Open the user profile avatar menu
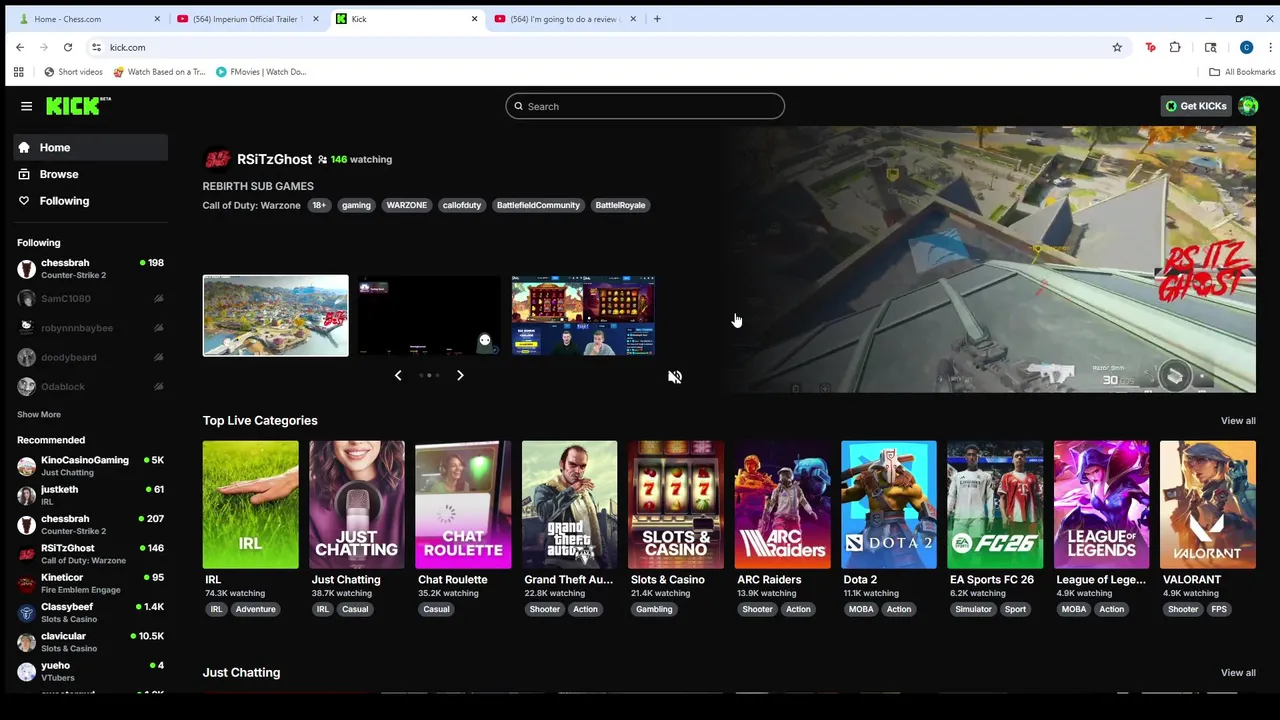 (x=1248, y=106)
